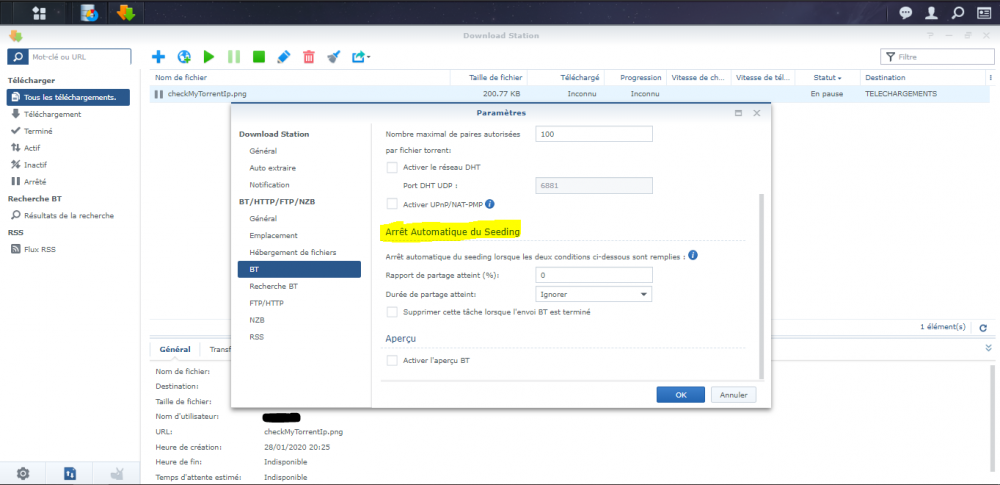Screen dimensions: 1000x485
Task: Open the share action dropdown icon
Action: (x=361, y=57)
